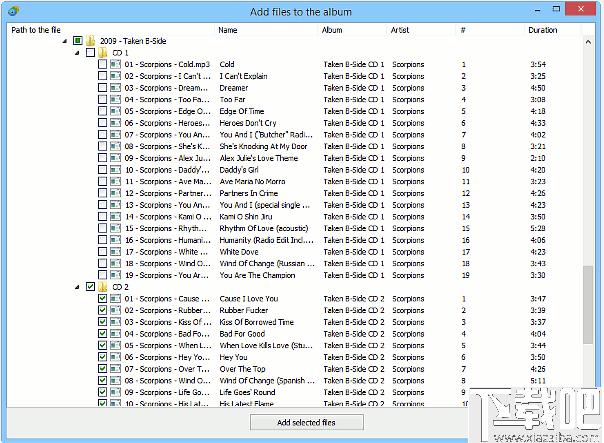604x443 pixels.
Task: Click the file icon of Ave Maria No Morro
Action: (115, 181)
